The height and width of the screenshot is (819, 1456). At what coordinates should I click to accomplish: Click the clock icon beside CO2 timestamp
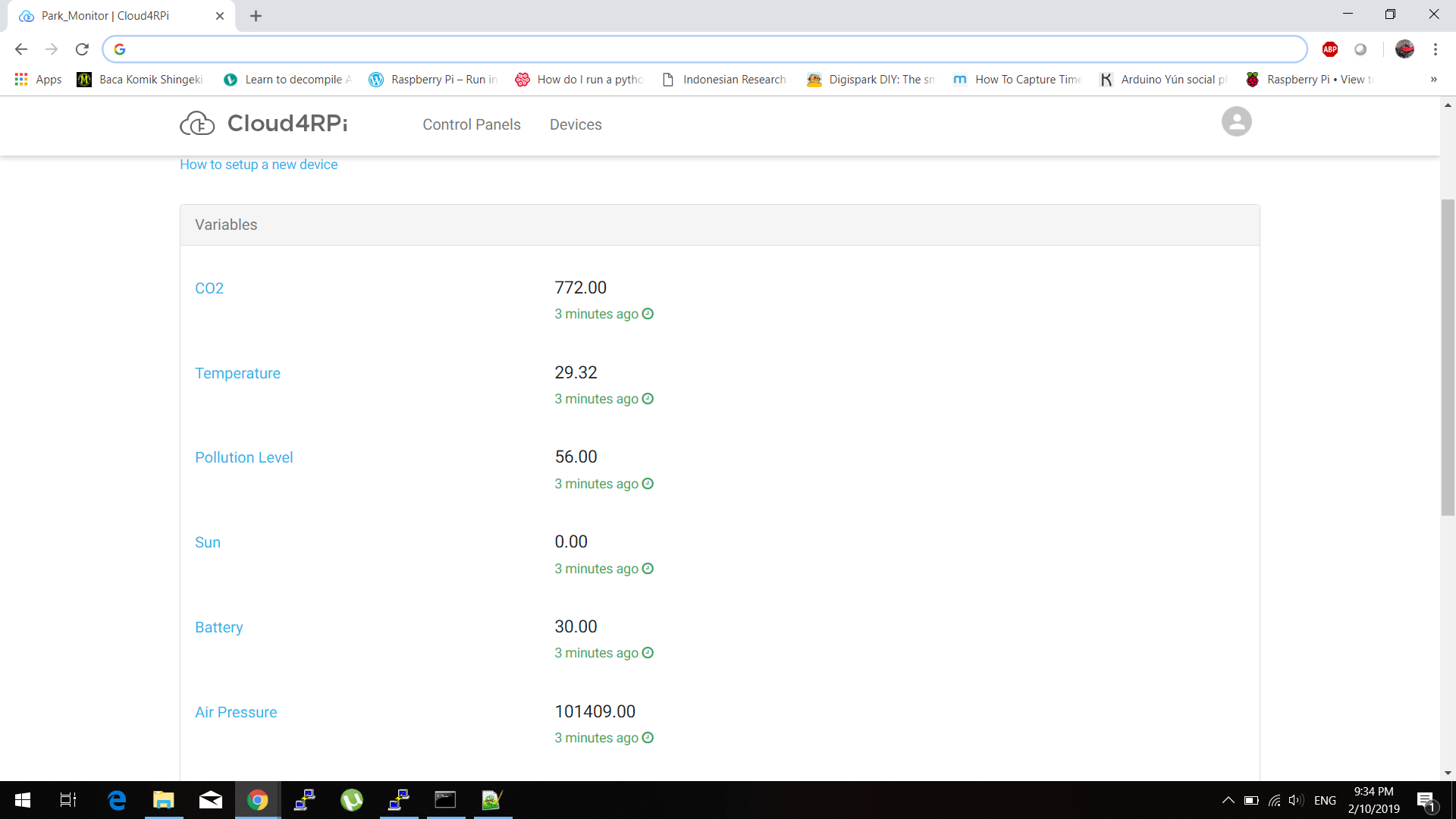[x=648, y=314]
